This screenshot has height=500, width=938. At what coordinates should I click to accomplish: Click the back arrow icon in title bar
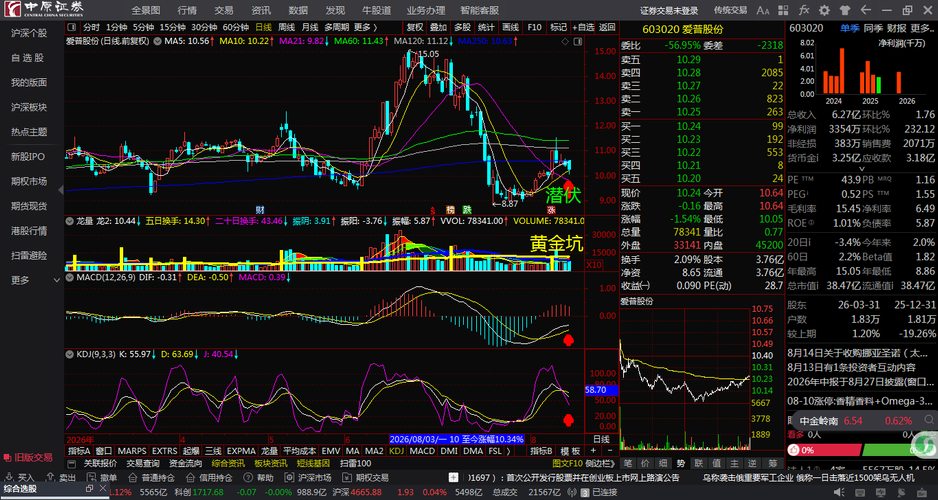(865, 10)
